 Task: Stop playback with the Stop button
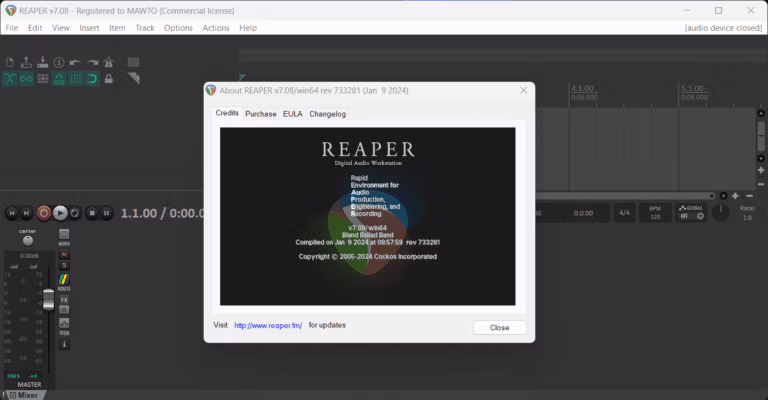click(92, 213)
